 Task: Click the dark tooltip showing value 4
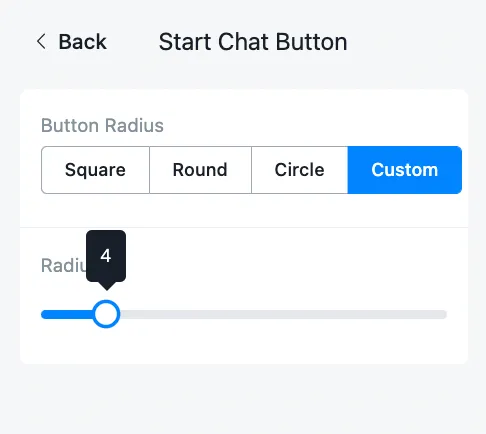point(106,256)
